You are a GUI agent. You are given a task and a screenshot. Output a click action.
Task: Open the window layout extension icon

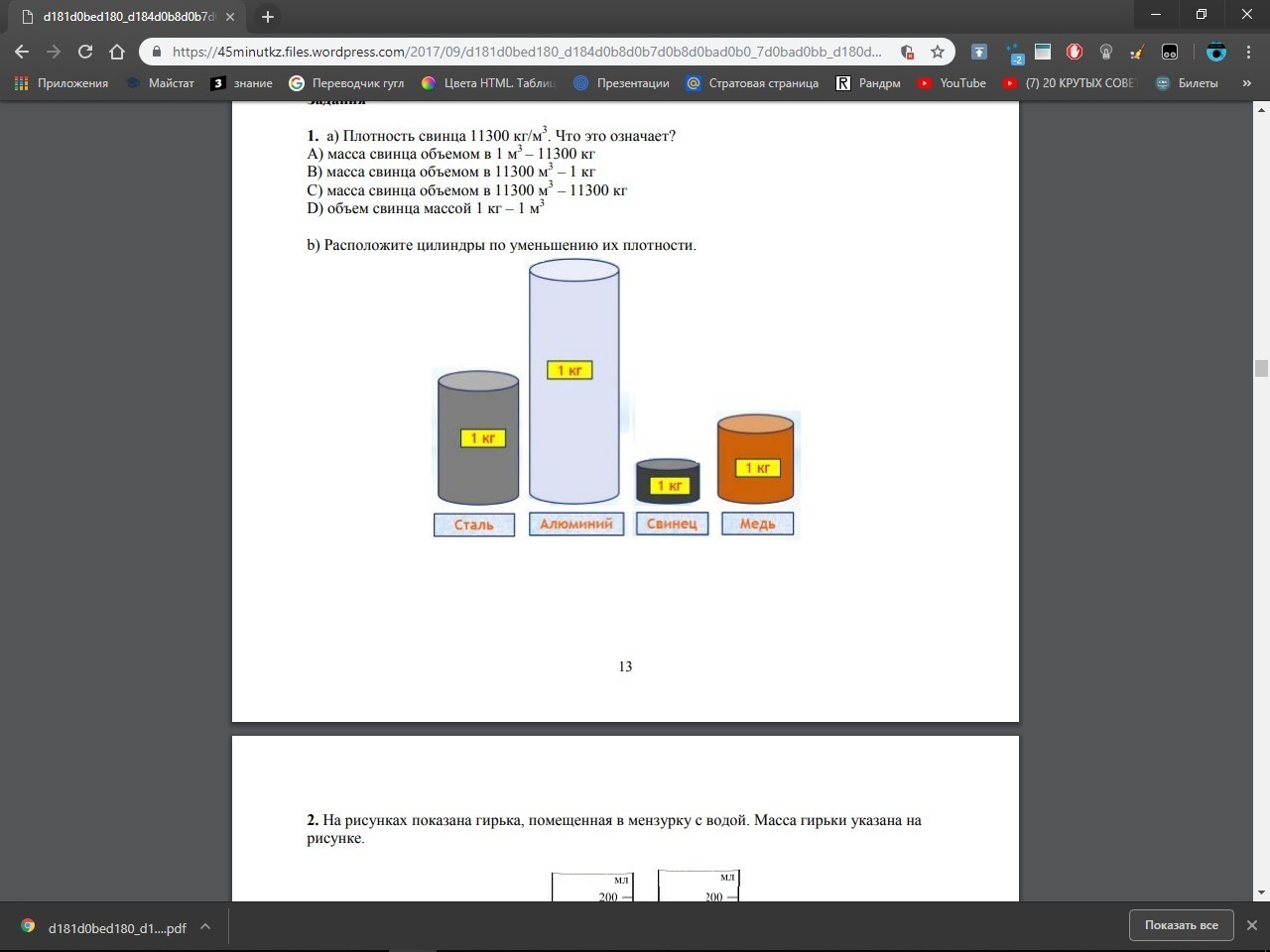click(x=1043, y=52)
